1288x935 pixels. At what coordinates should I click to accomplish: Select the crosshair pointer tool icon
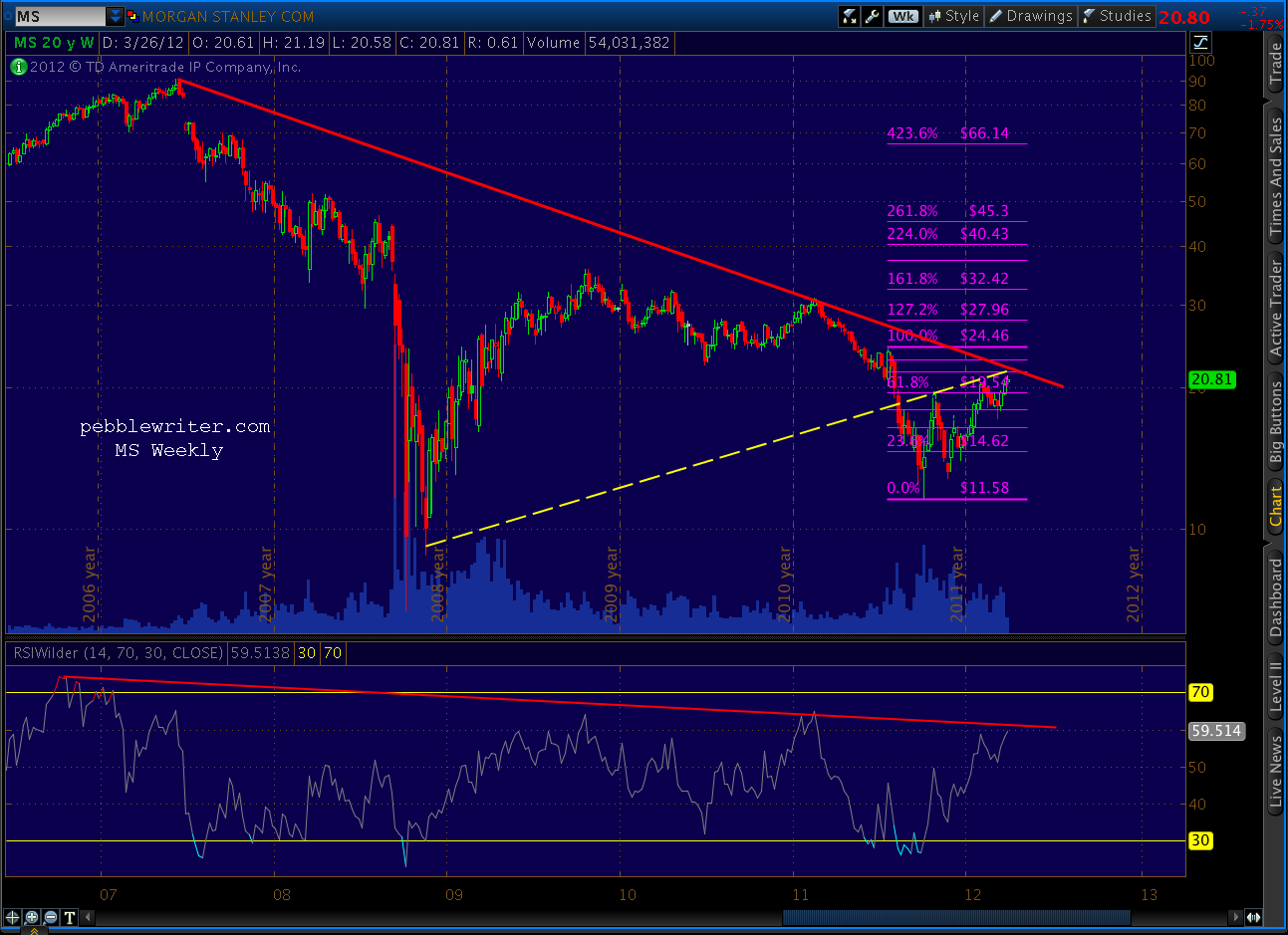(x=13, y=917)
